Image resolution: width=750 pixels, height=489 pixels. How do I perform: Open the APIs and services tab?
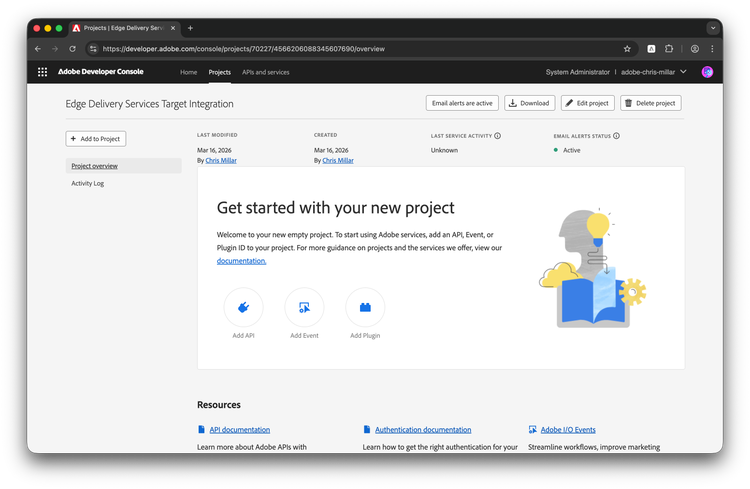coord(266,72)
